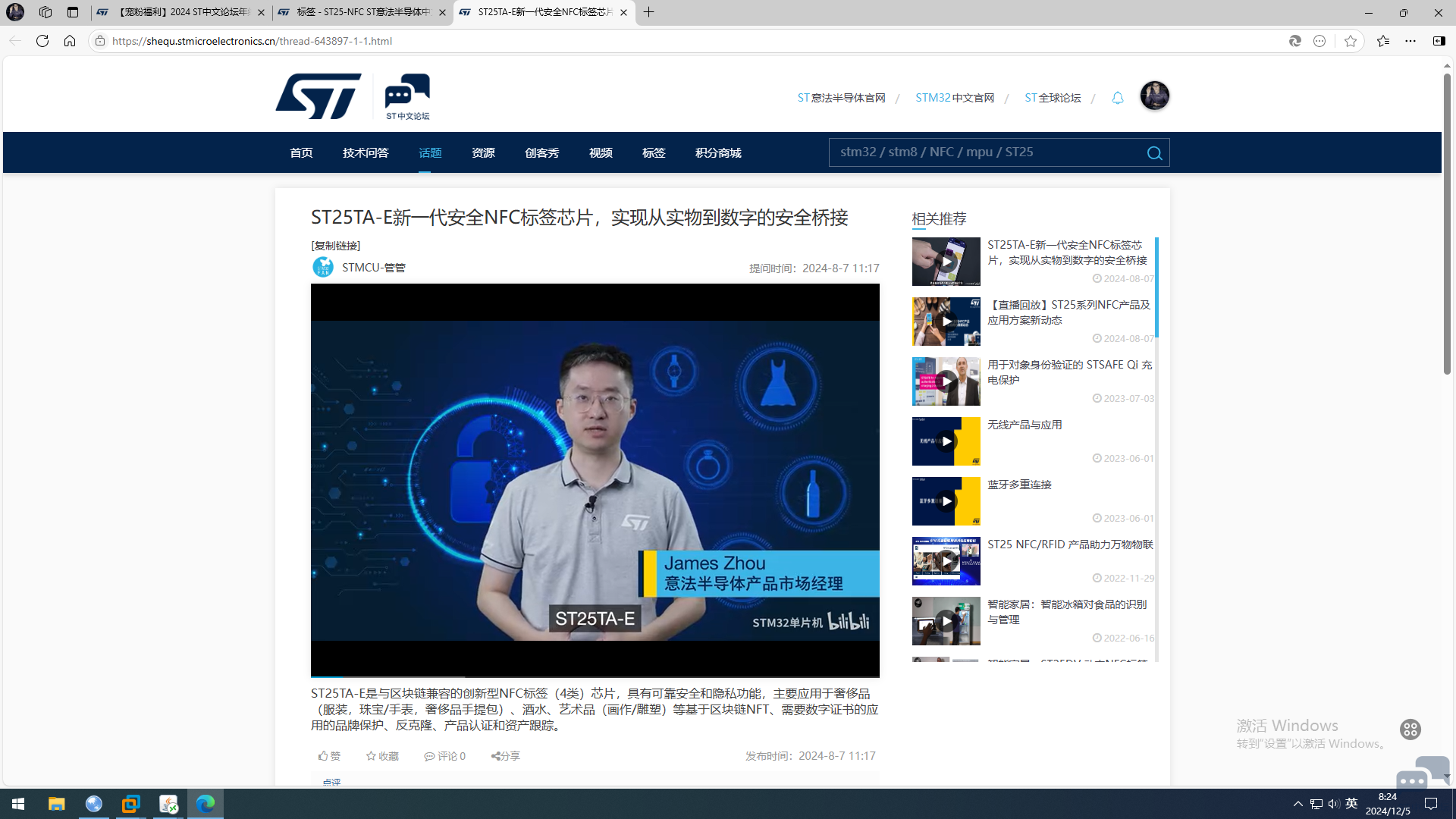Viewport: 1456px width, 819px height.
Task: Play the first related ST25TA-E video thumbnail
Action: click(946, 262)
